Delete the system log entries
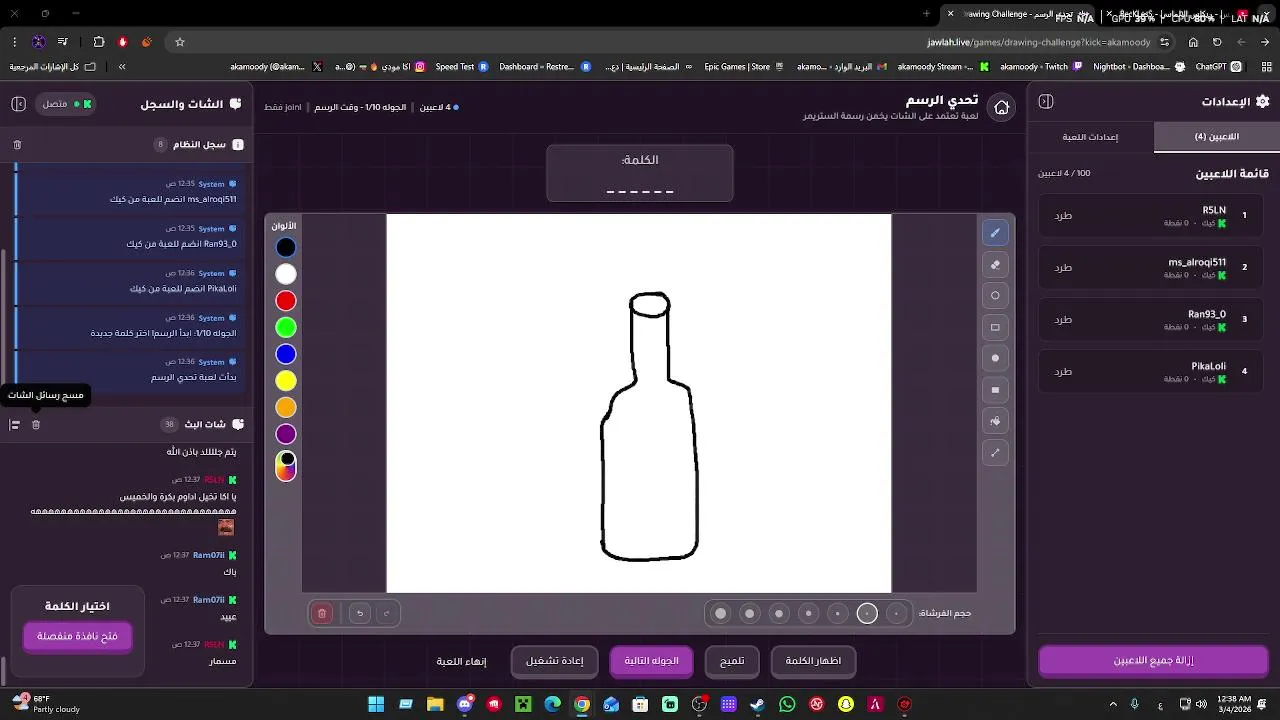Image resolution: width=1280 pixels, height=720 pixels. [x=17, y=145]
